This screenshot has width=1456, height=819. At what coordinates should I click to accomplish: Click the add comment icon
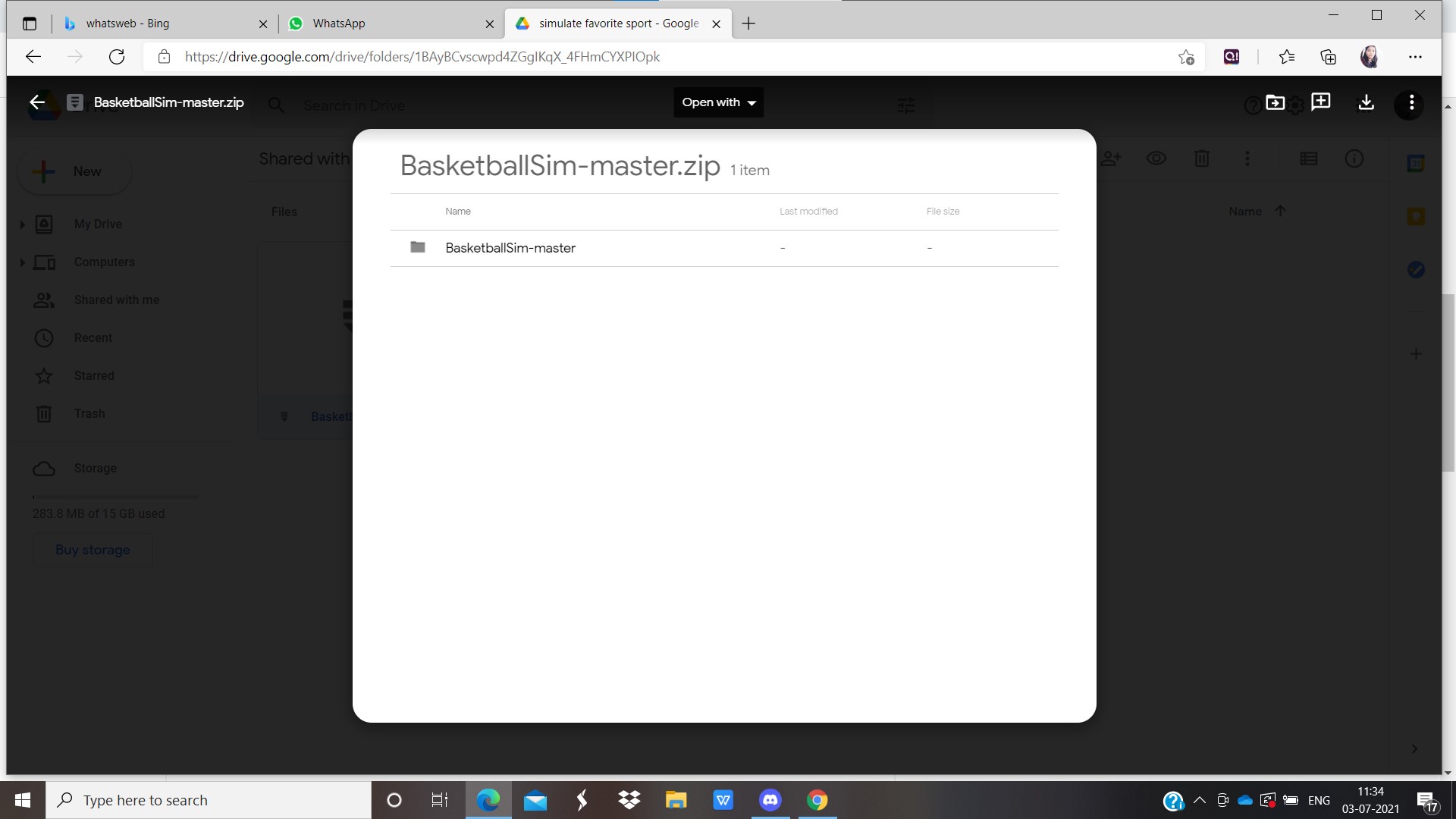click(1320, 102)
